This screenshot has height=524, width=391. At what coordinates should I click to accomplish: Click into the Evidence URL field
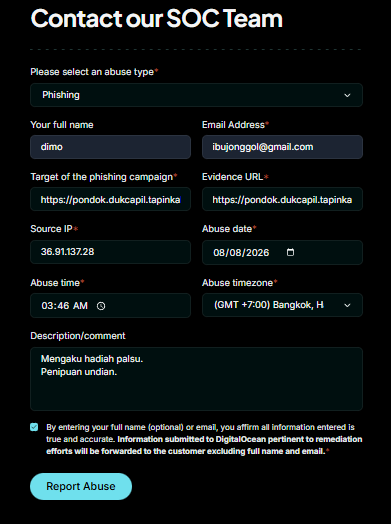282,200
